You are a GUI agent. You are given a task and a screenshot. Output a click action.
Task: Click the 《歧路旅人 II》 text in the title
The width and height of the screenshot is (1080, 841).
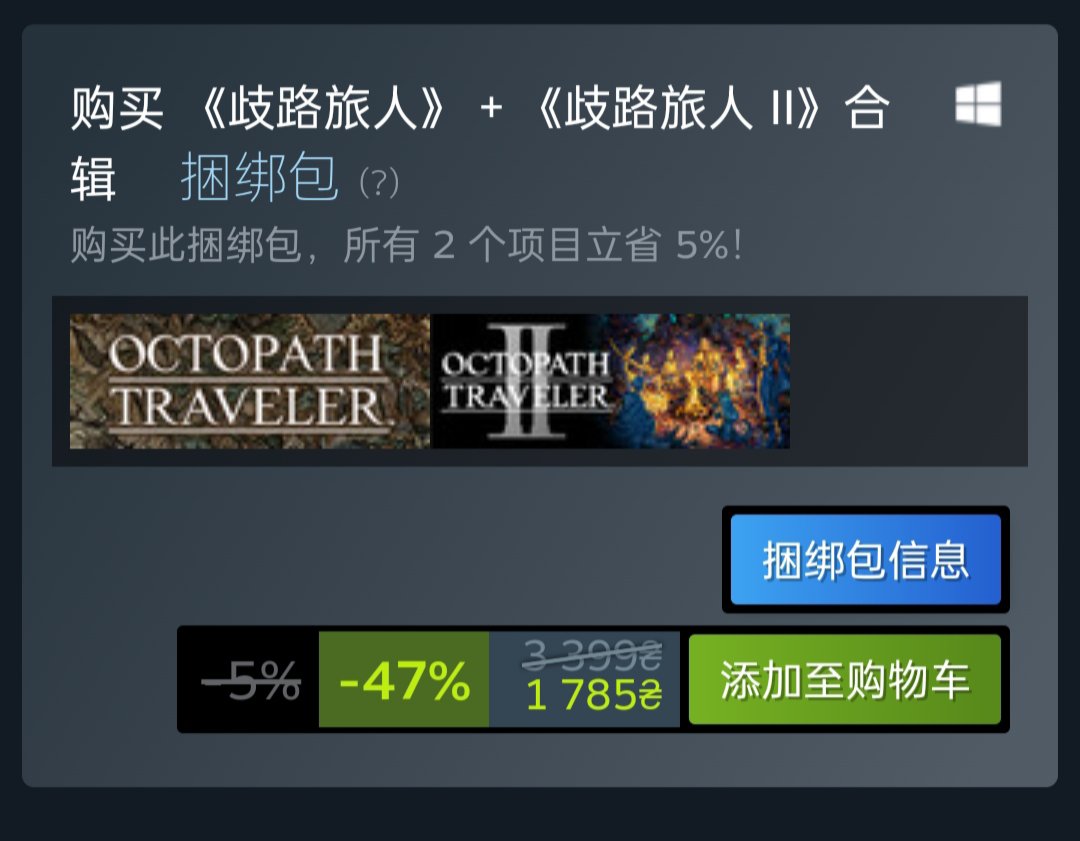click(678, 108)
